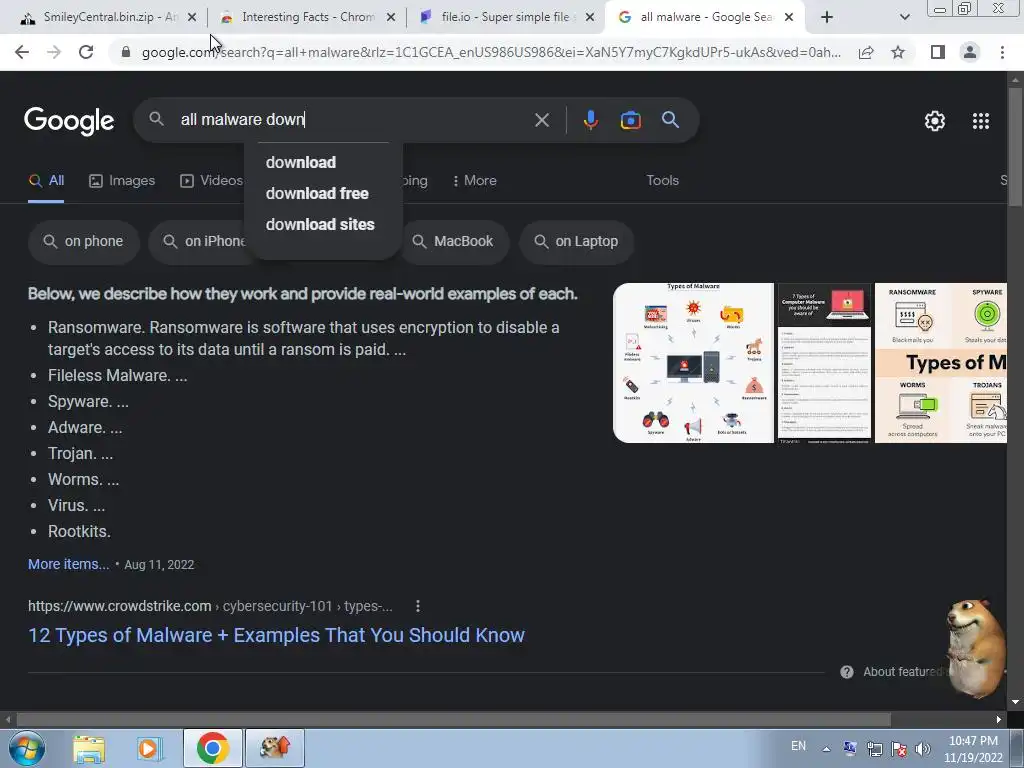The image size is (1024, 768).
Task: Open '12 Types of Malware' result link
Action: pyautogui.click(x=276, y=635)
